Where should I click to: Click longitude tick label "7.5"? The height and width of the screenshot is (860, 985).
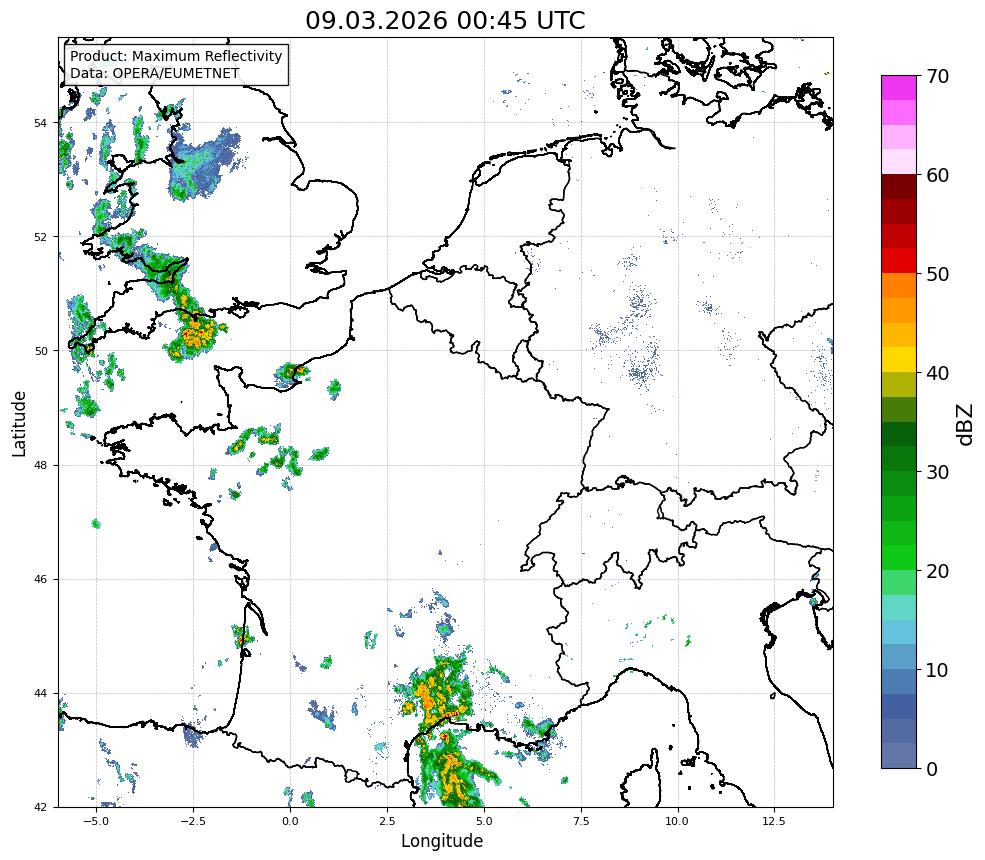[x=581, y=821]
